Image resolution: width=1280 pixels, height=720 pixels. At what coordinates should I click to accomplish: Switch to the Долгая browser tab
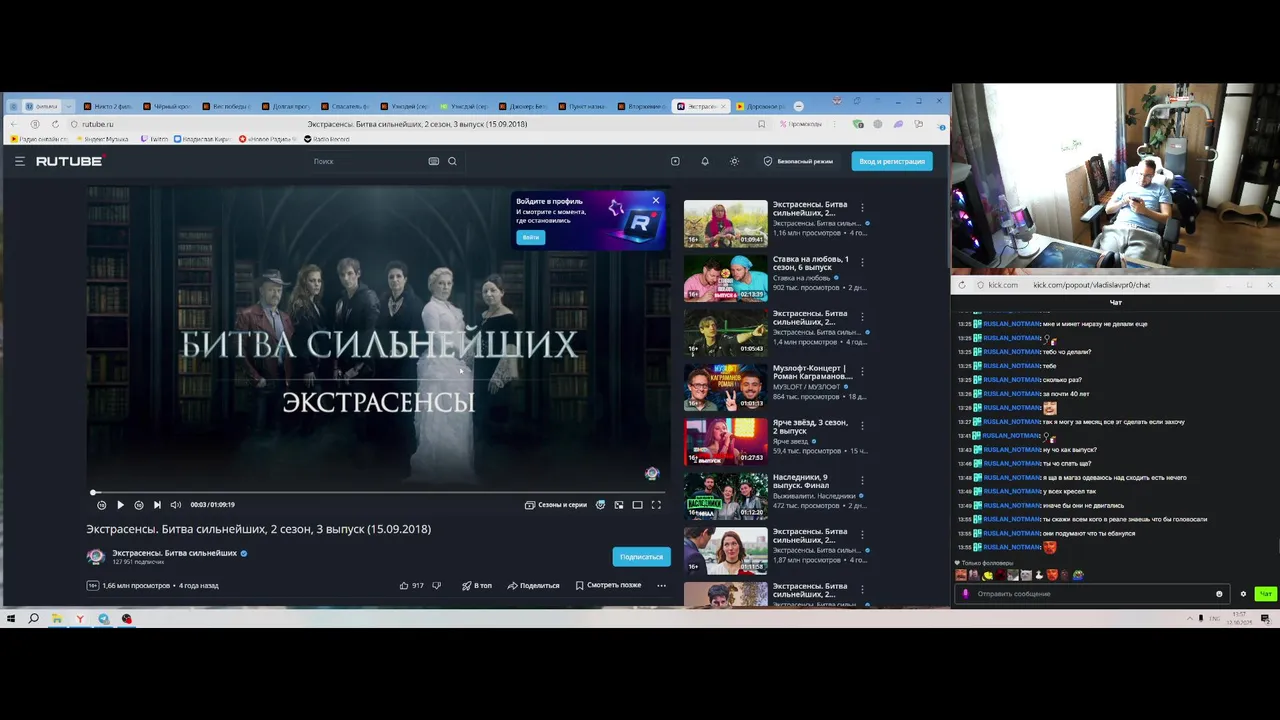(x=286, y=106)
